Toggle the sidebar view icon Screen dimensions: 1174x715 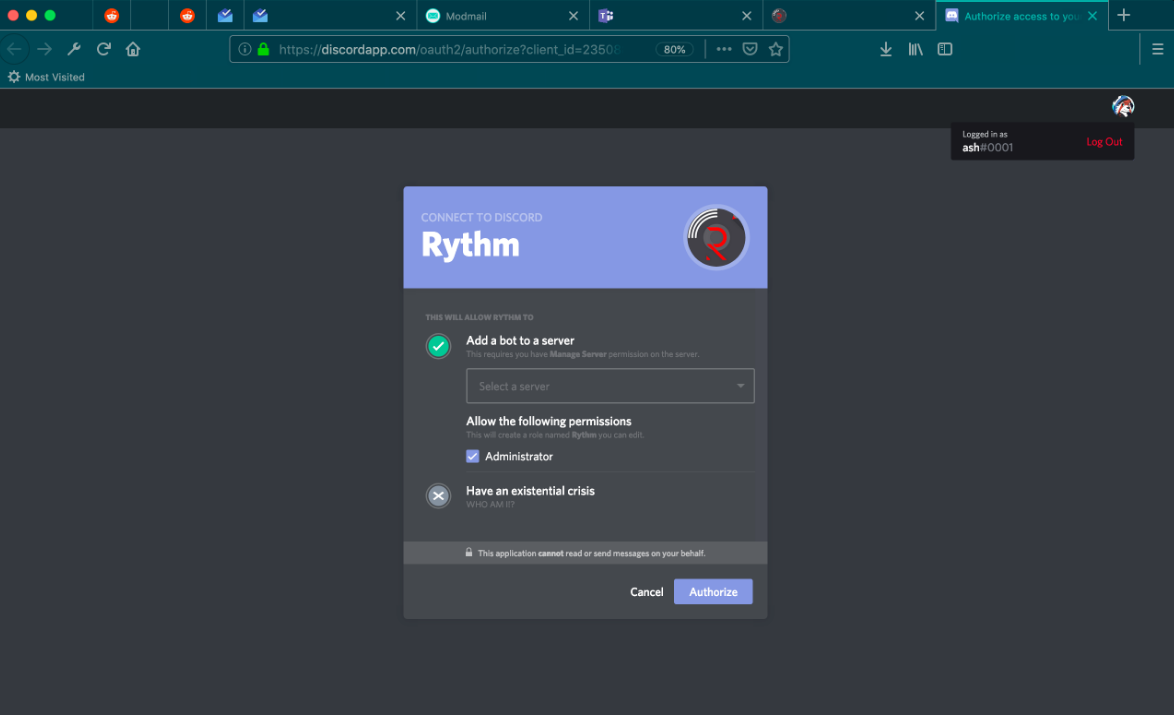(x=945, y=49)
